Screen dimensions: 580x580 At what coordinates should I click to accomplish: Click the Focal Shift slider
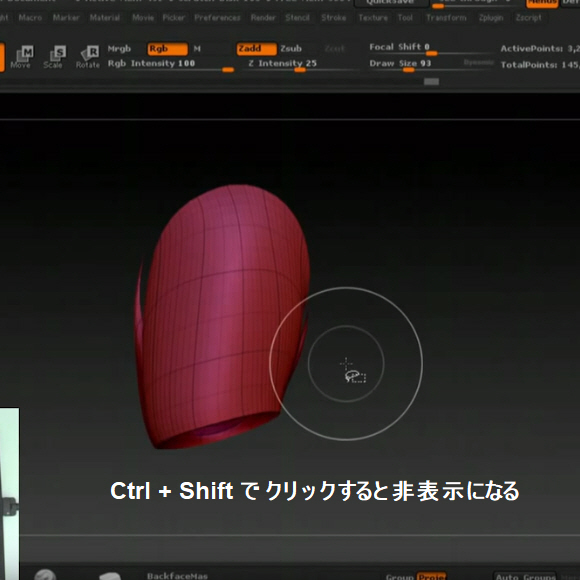tap(431, 49)
